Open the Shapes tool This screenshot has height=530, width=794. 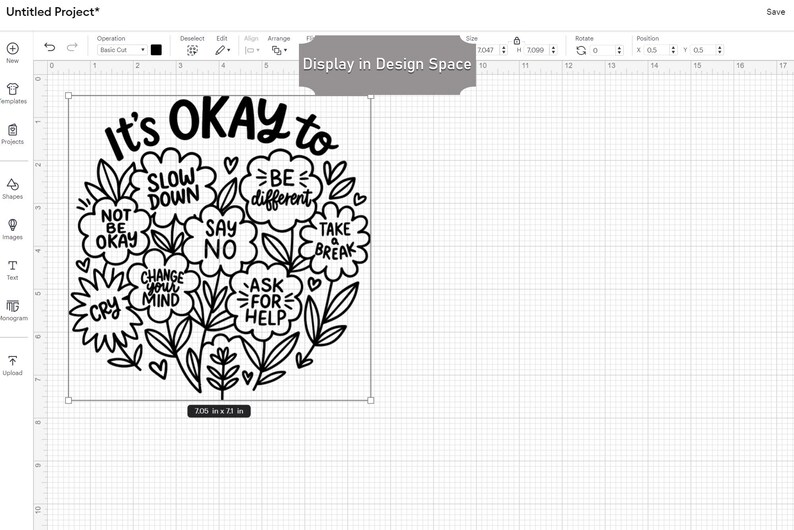(x=13, y=184)
